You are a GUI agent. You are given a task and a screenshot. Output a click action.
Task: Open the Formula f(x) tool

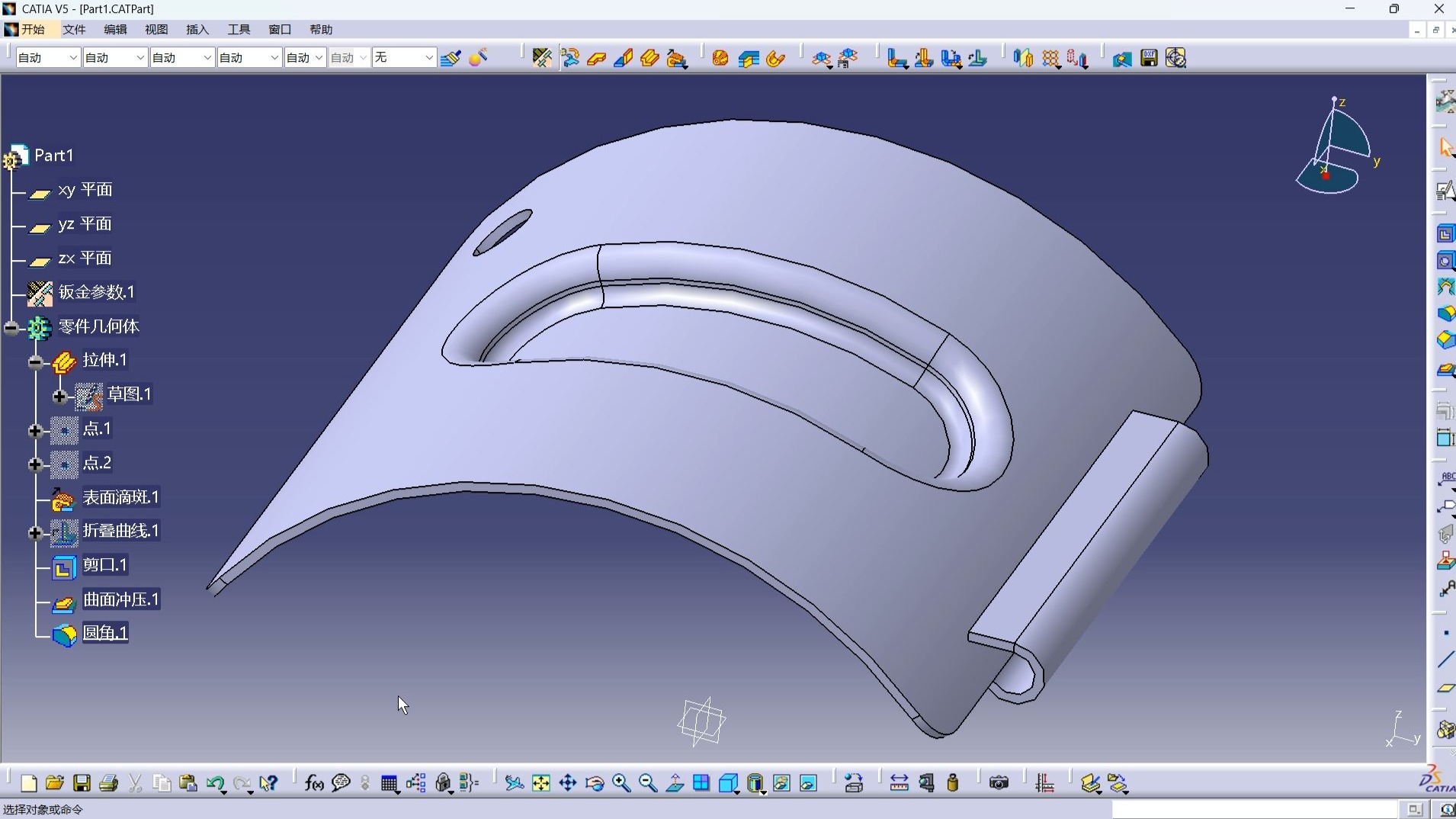pos(314,783)
